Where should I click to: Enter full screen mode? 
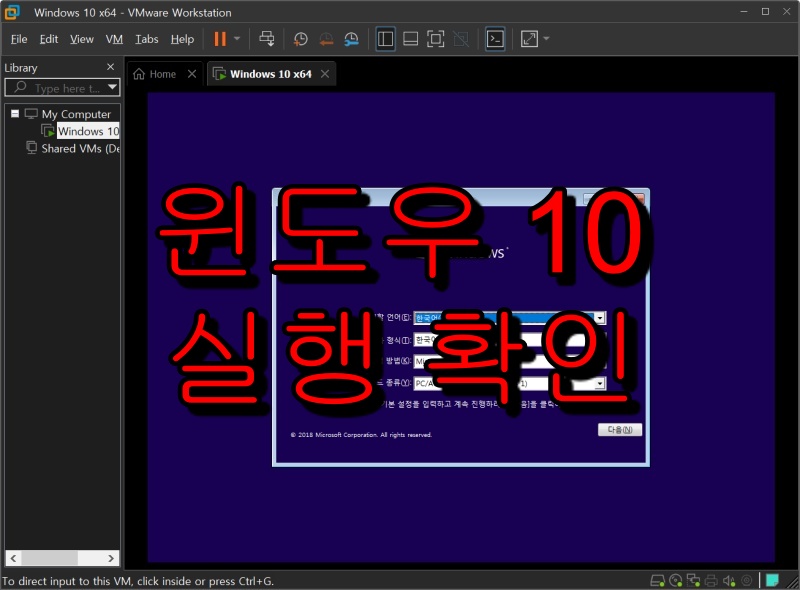[435, 38]
